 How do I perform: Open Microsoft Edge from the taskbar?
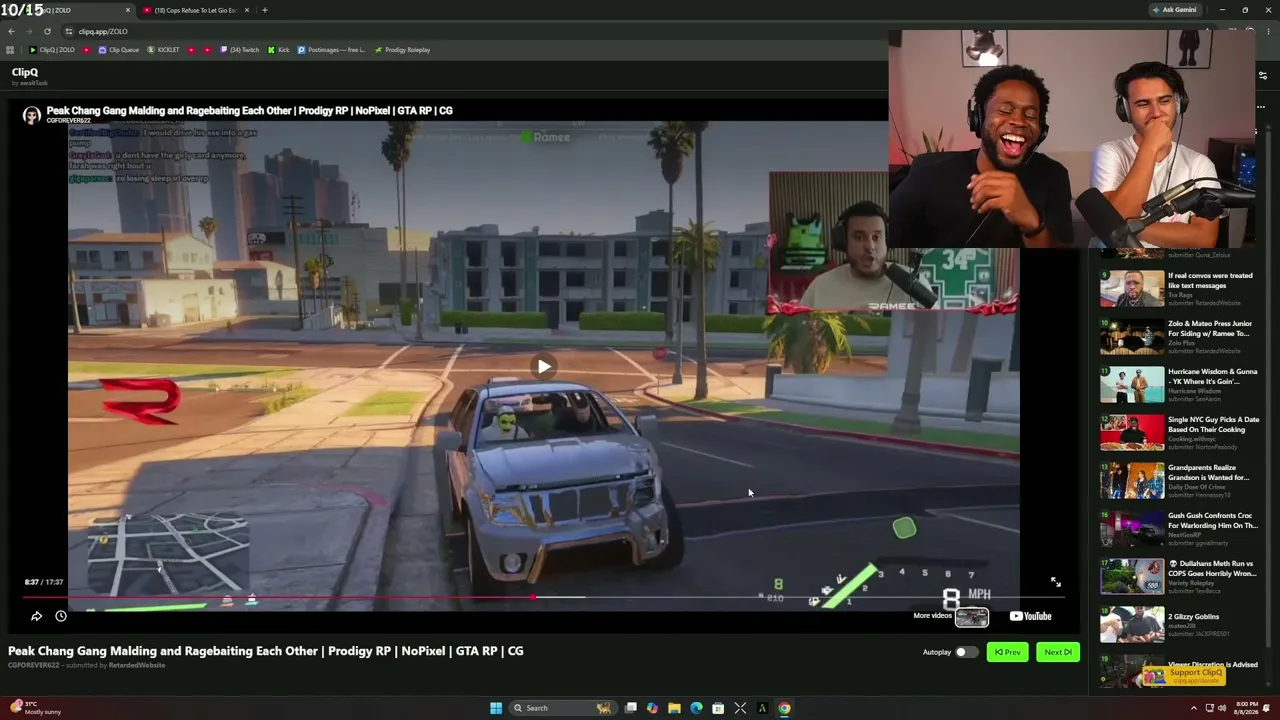[x=696, y=708]
